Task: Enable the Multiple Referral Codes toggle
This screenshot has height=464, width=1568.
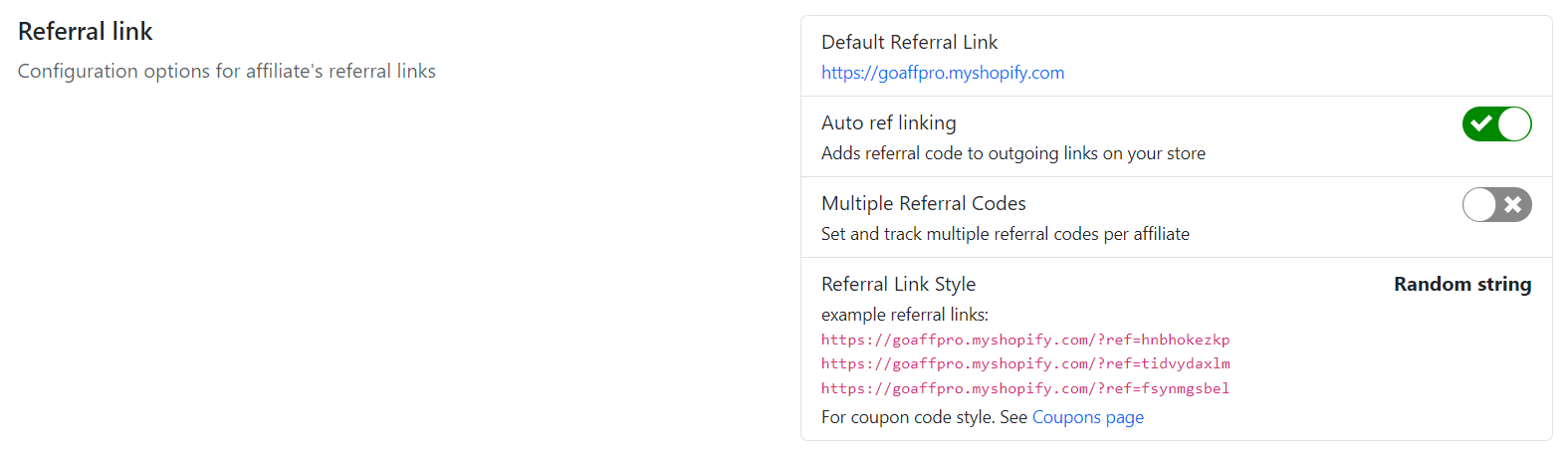Action: tap(1496, 205)
